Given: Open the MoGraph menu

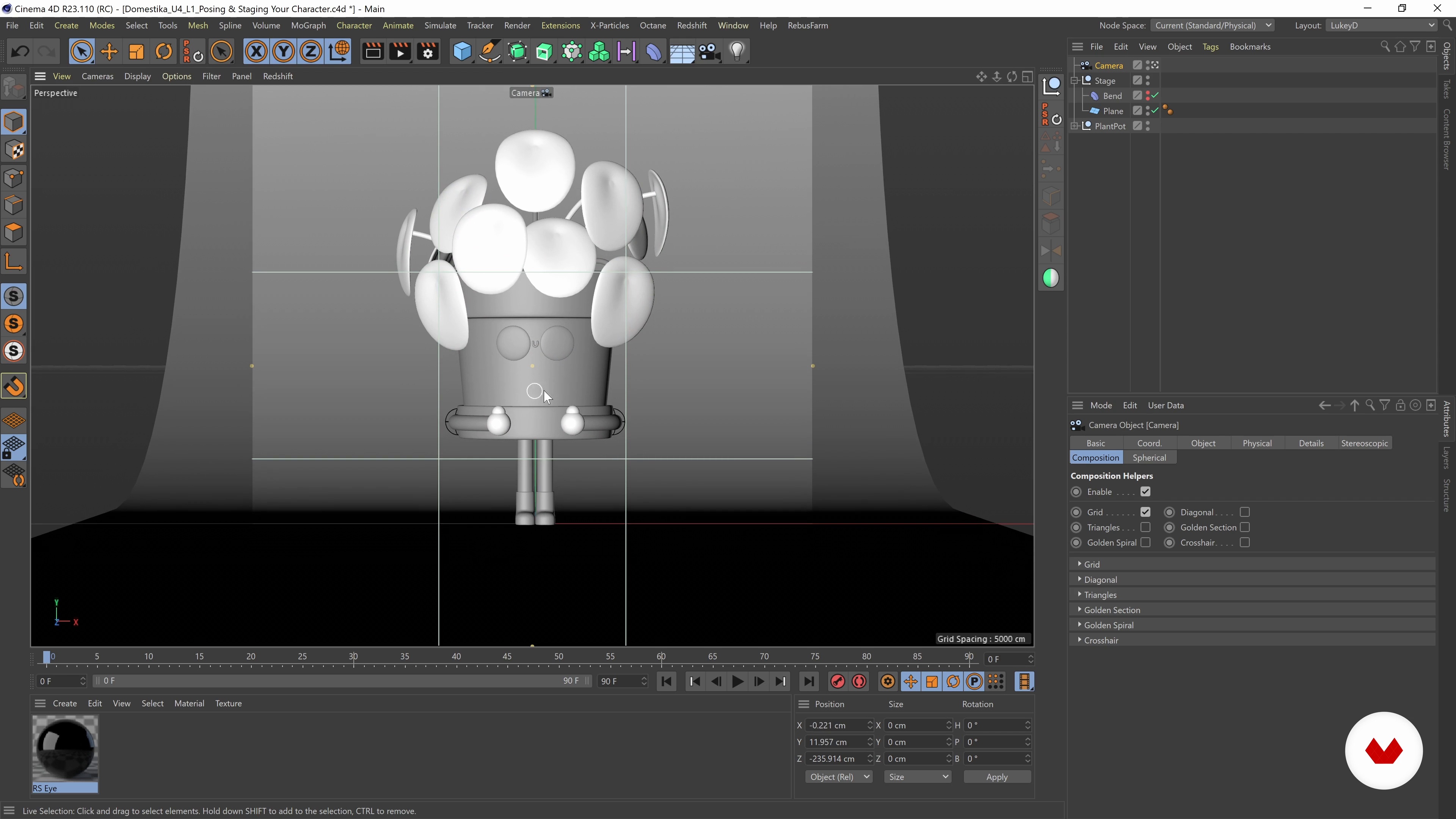Looking at the screenshot, I should point(308,25).
